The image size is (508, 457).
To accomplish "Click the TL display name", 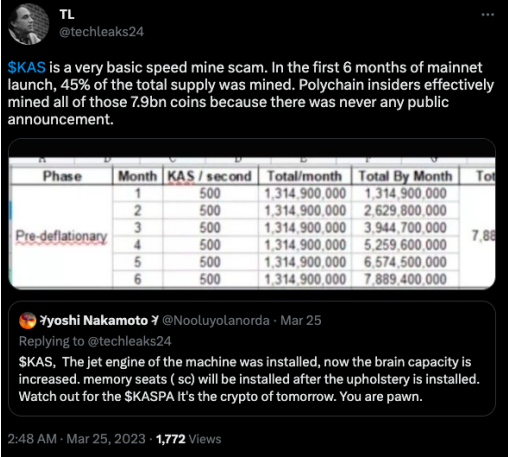I will (67, 14).
